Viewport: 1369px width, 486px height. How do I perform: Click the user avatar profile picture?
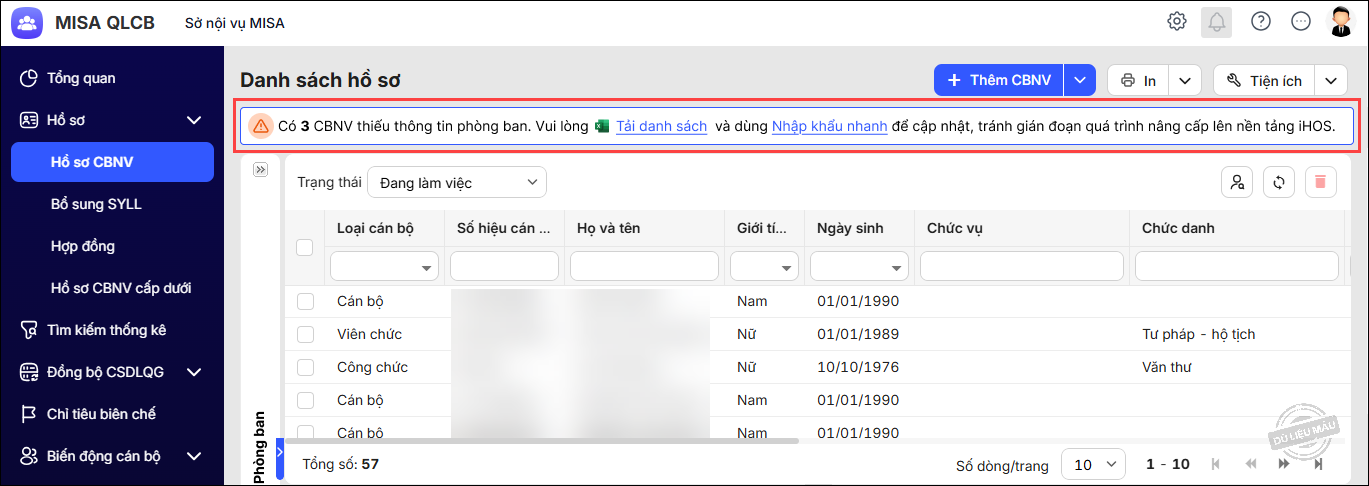tap(1341, 21)
